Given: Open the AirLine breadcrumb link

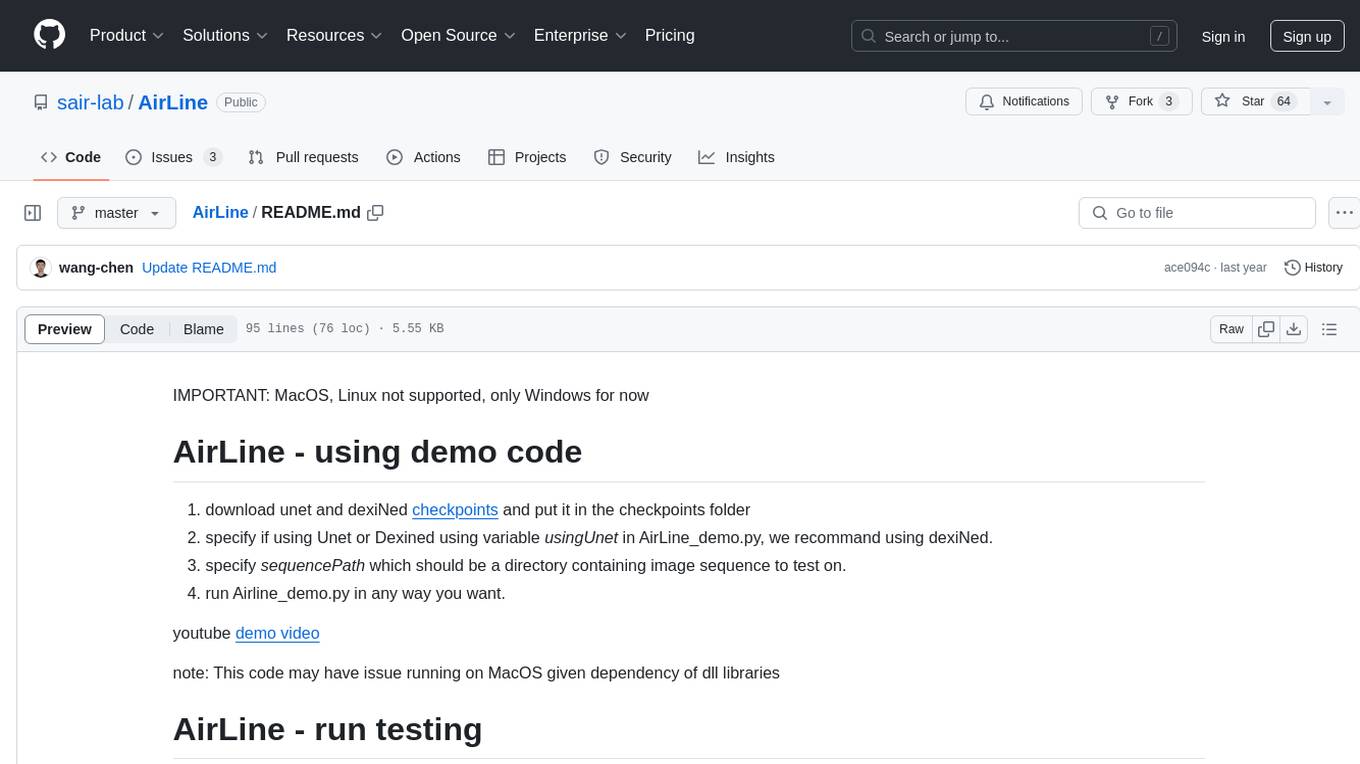Looking at the screenshot, I should 220,212.
